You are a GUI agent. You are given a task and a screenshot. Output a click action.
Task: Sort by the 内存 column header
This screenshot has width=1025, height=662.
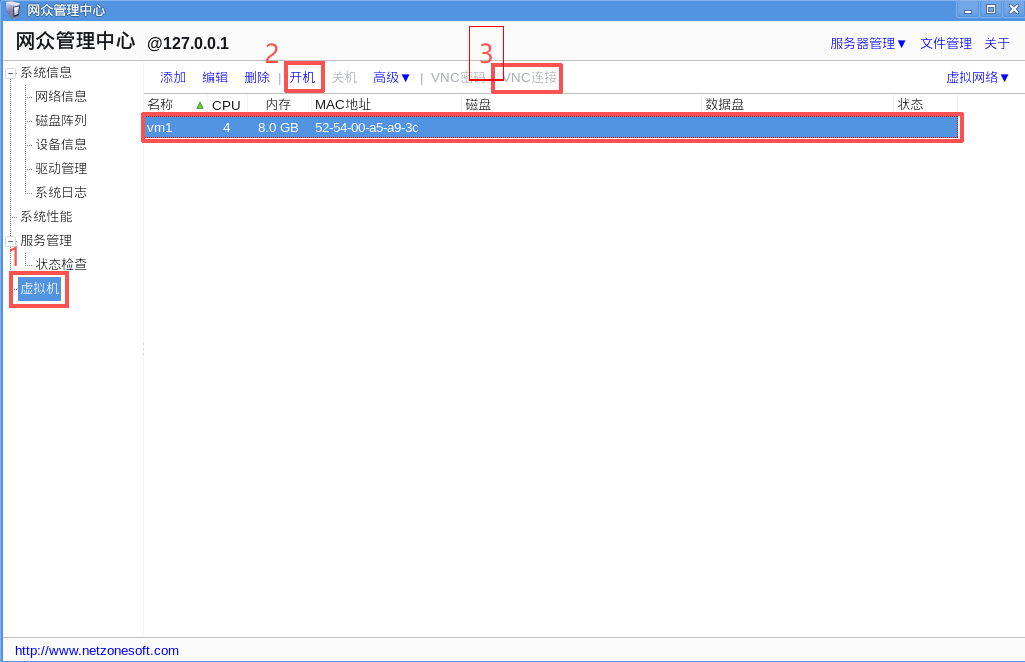coord(278,105)
